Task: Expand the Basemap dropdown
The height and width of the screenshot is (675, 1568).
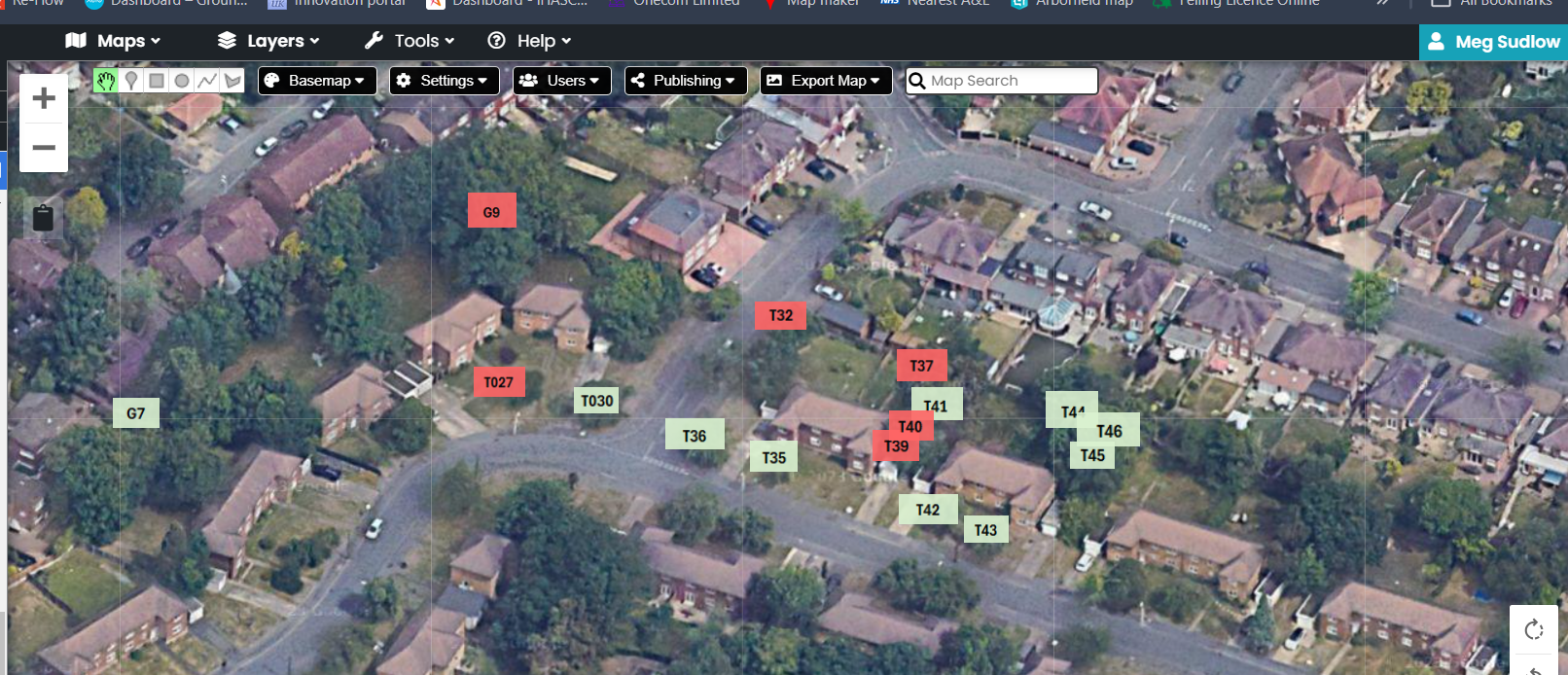Action: tap(315, 81)
